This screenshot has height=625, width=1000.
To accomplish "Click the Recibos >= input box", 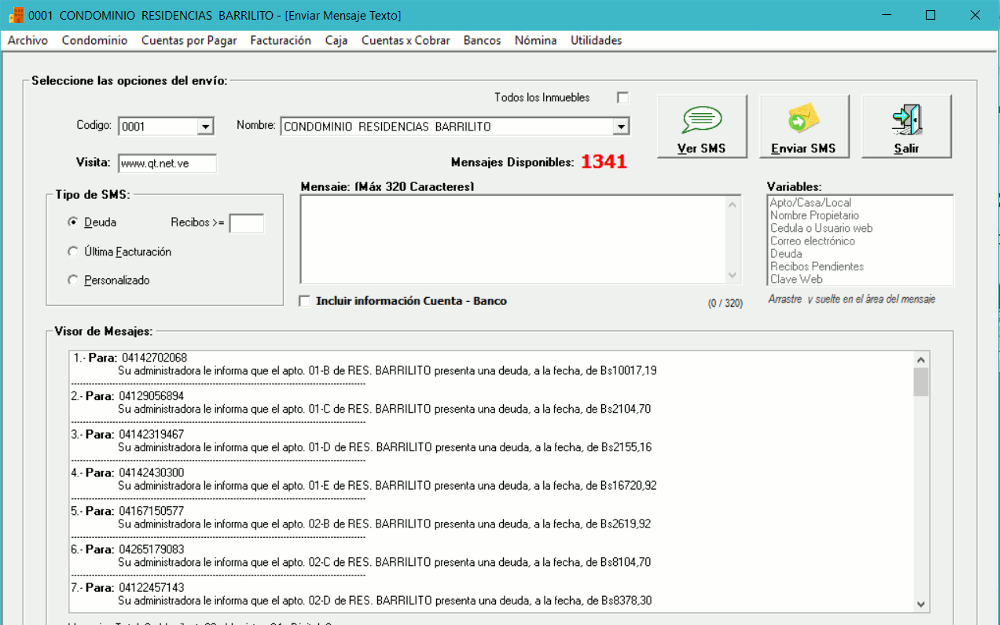I will coord(246,223).
